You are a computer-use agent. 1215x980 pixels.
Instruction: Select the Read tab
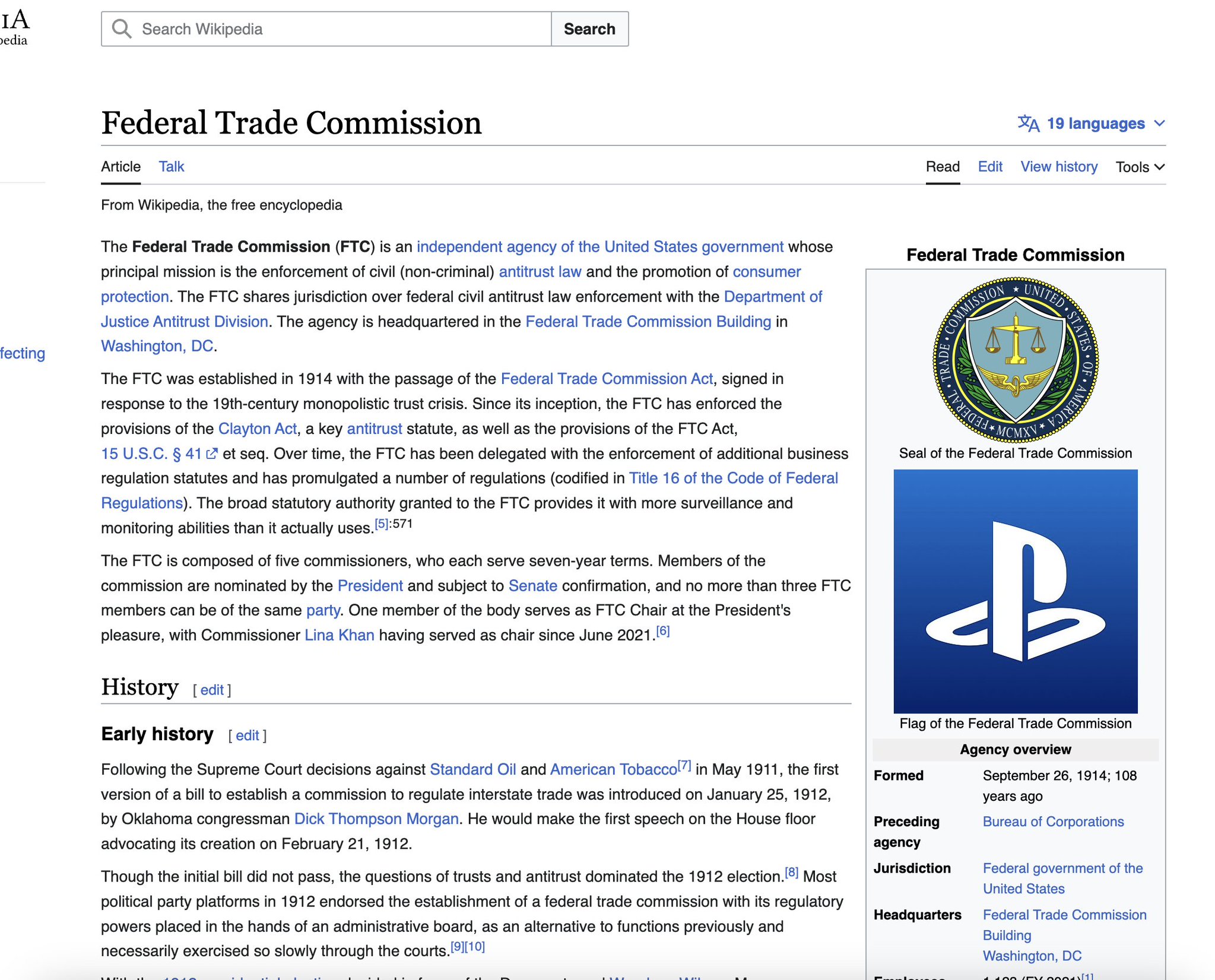(x=943, y=167)
